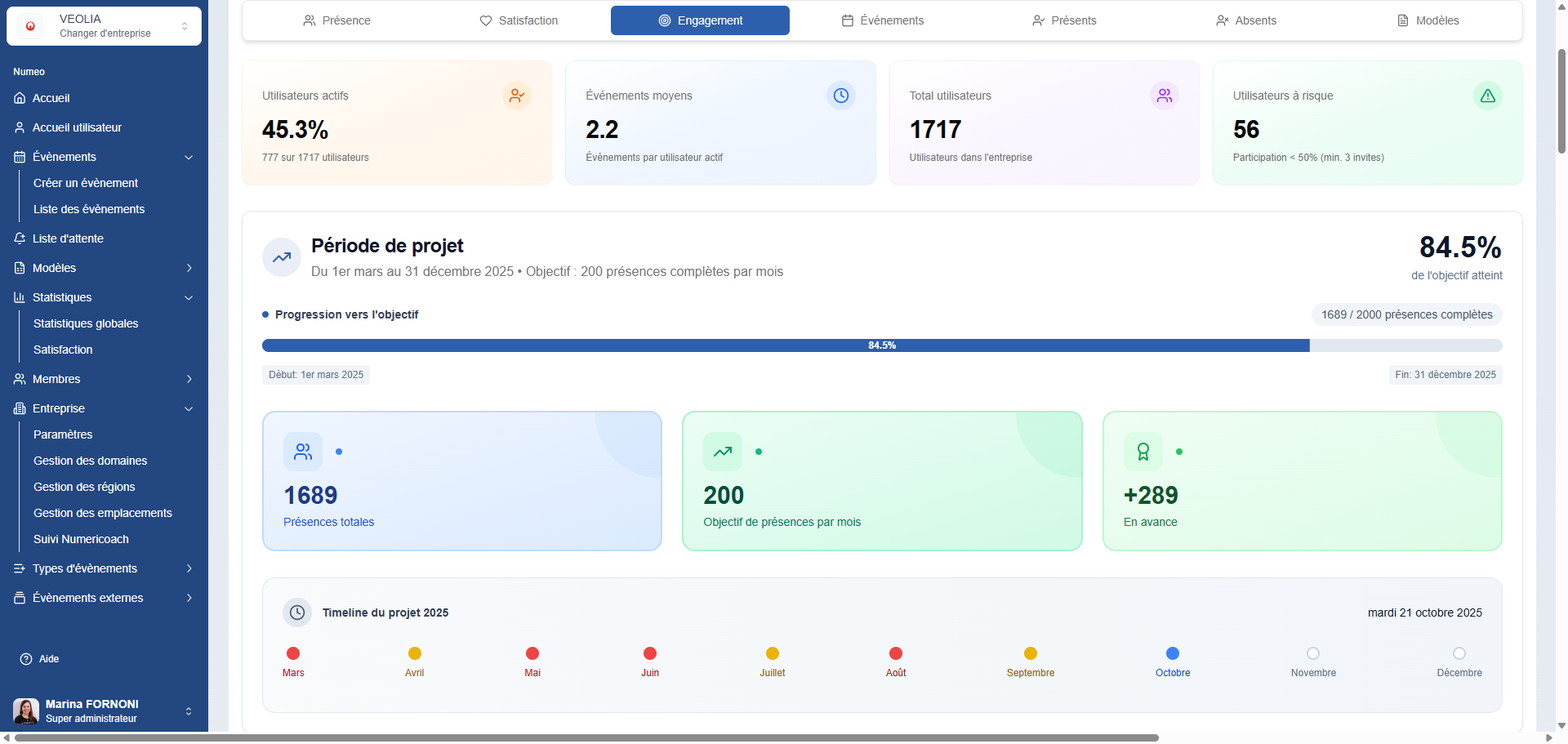Image resolution: width=1568 pixels, height=744 pixels.
Task: Select the Octobre marker on the timeline
Action: pos(1172,653)
